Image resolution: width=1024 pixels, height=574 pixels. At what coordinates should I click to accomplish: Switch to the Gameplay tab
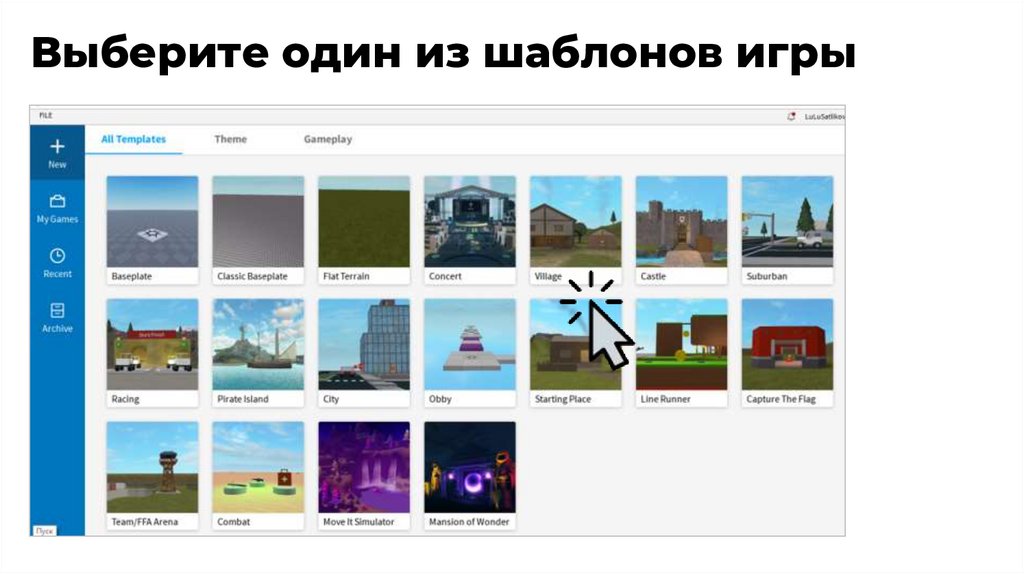pyautogui.click(x=328, y=139)
